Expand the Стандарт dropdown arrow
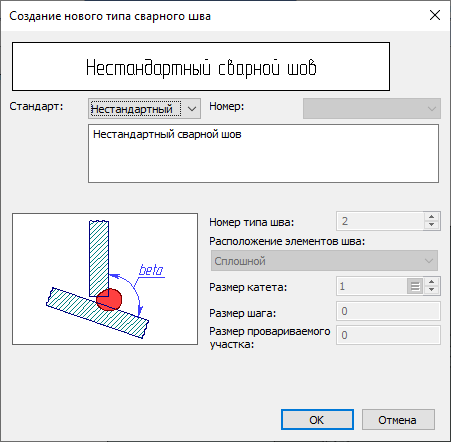Image resolution: width=451 pixels, height=442 pixels. tap(192, 109)
